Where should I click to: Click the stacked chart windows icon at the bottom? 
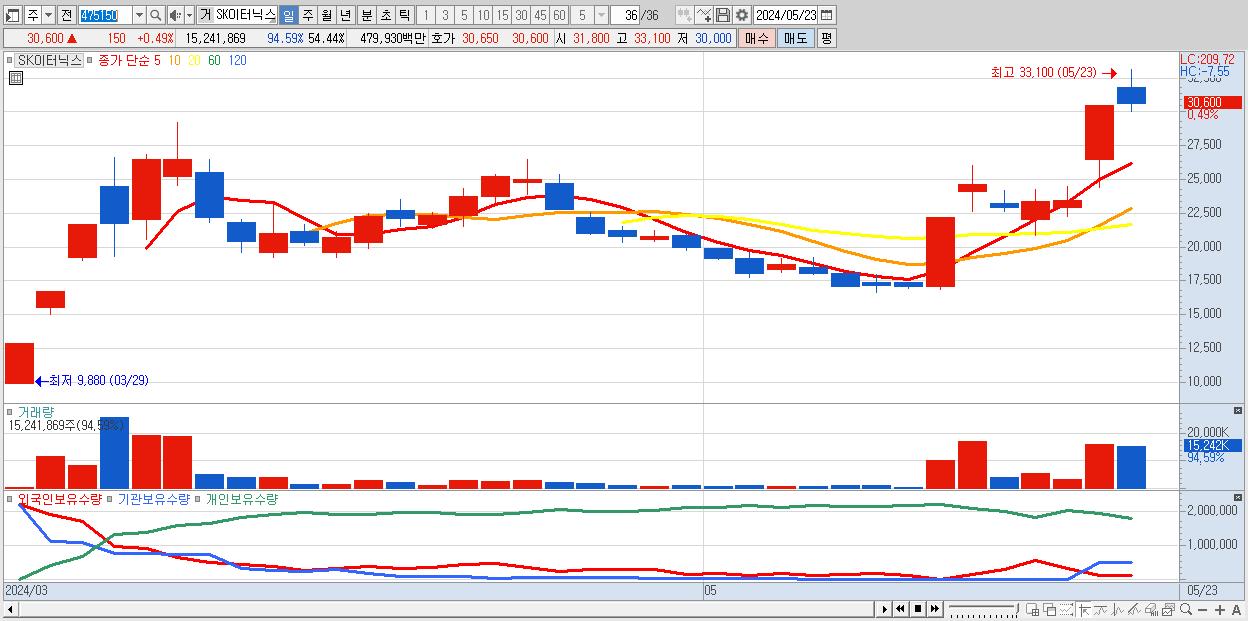pyautogui.click(x=1169, y=610)
